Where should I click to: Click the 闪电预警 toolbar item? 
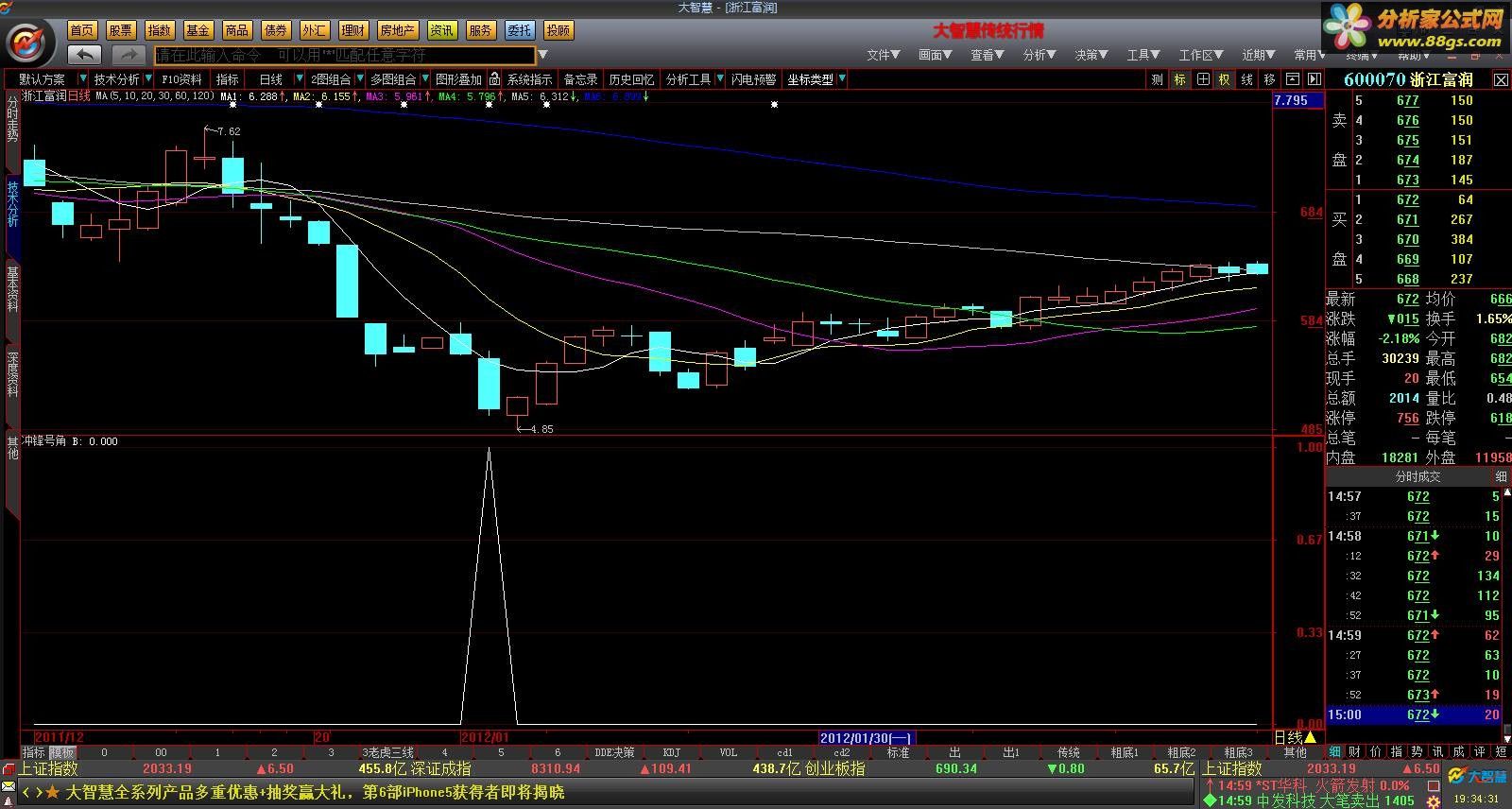[753, 79]
